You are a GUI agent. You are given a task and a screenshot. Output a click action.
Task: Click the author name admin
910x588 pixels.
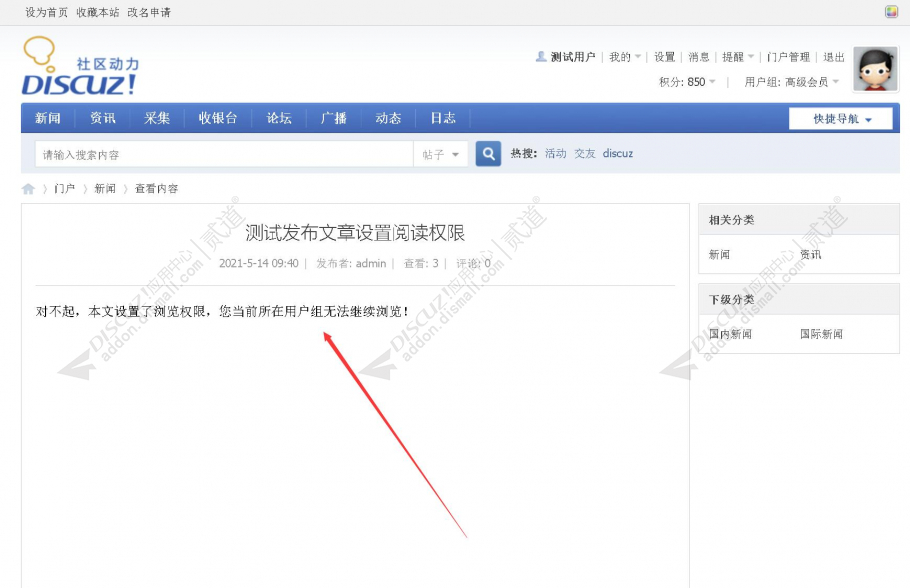coord(371,264)
